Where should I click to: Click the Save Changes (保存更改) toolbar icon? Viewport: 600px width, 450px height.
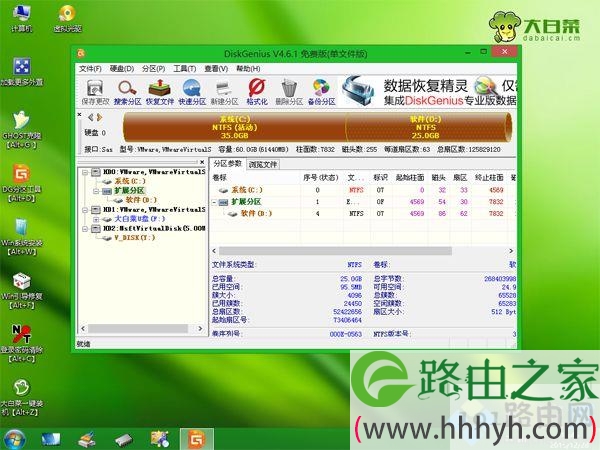95,92
